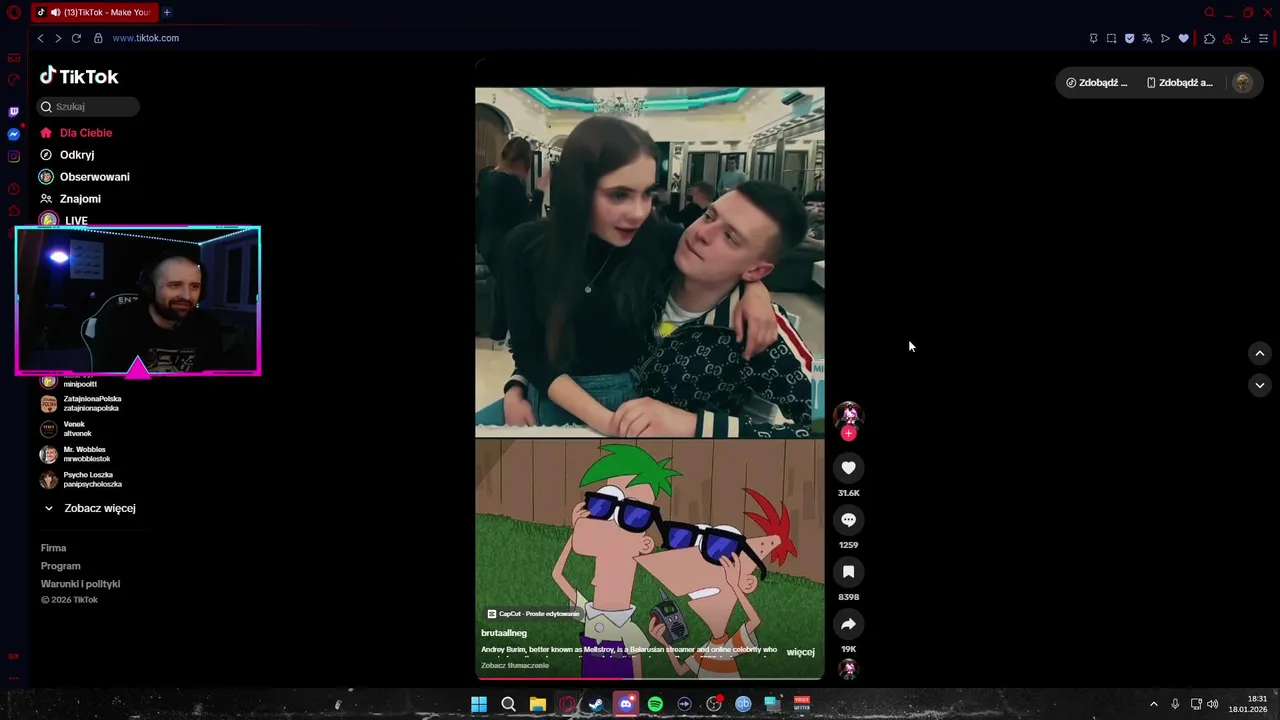The width and height of the screenshot is (1280, 720).
Task: Open Instagram in Opera sidebar
Action: coord(13,156)
